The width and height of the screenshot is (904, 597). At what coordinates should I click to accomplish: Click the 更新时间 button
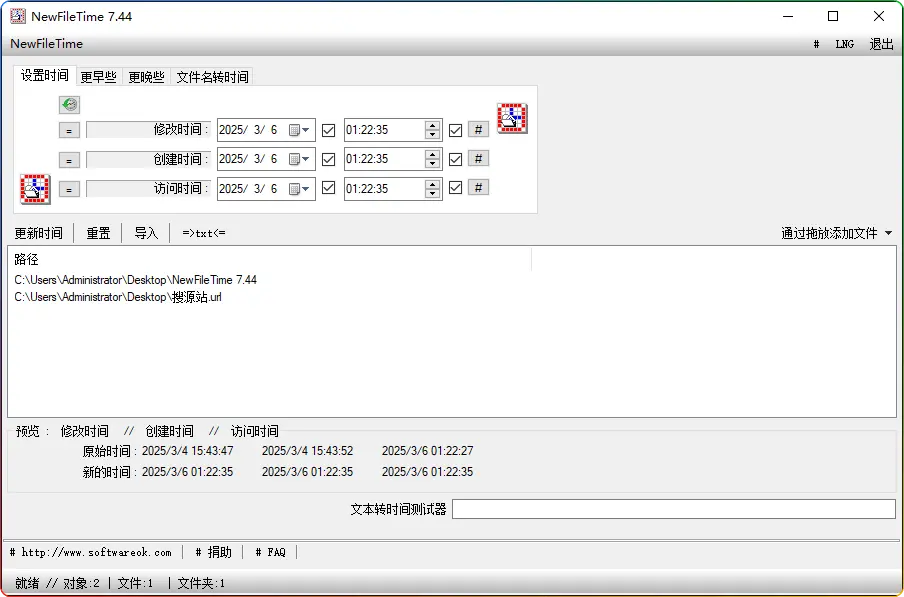pos(39,232)
